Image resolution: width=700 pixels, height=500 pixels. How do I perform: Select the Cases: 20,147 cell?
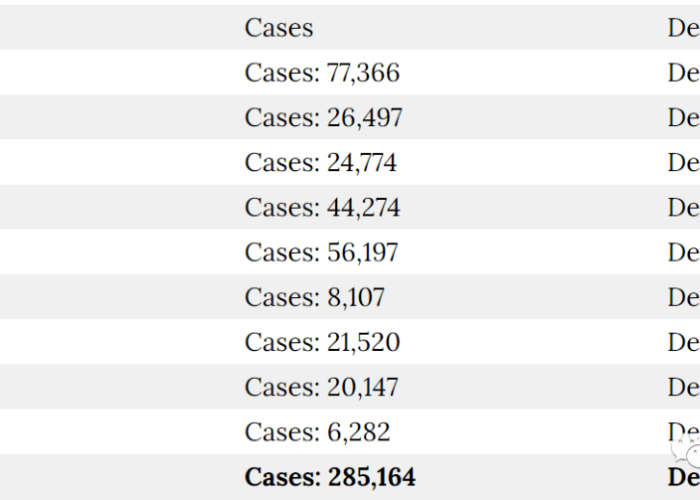[321, 388]
